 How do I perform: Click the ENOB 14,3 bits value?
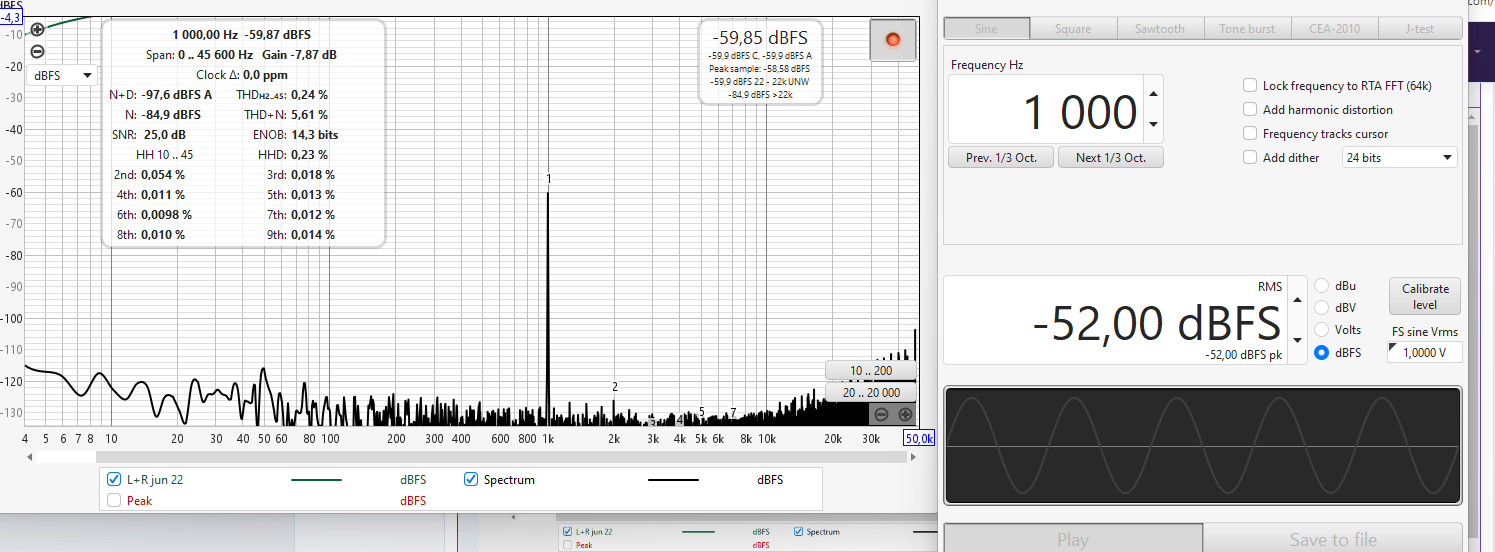(x=314, y=135)
